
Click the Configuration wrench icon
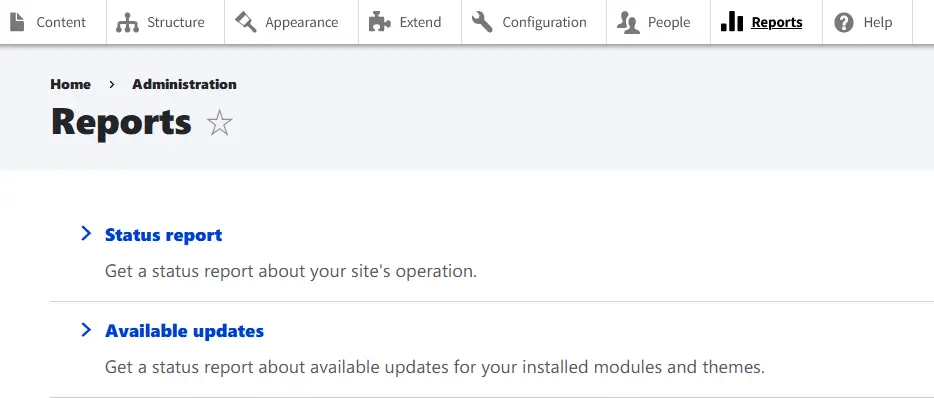click(482, 22)
